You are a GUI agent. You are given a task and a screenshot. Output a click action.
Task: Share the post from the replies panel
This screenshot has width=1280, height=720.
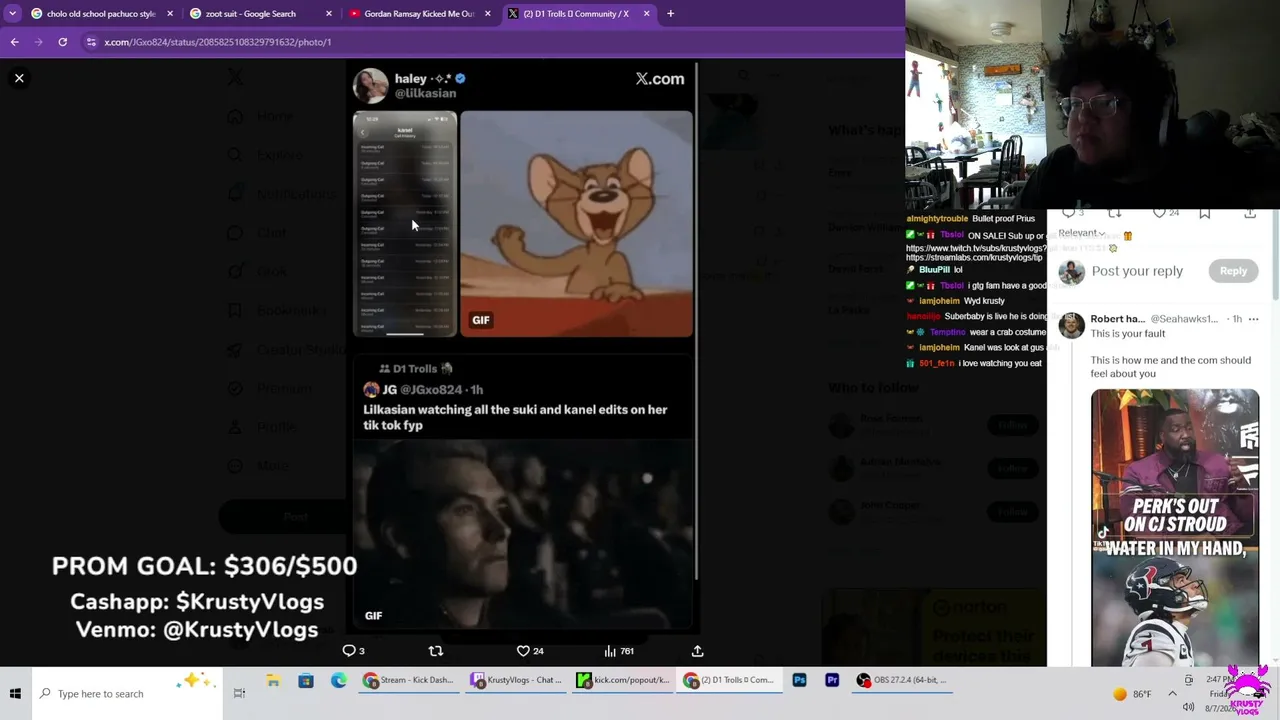click(x=1250, y=213)
